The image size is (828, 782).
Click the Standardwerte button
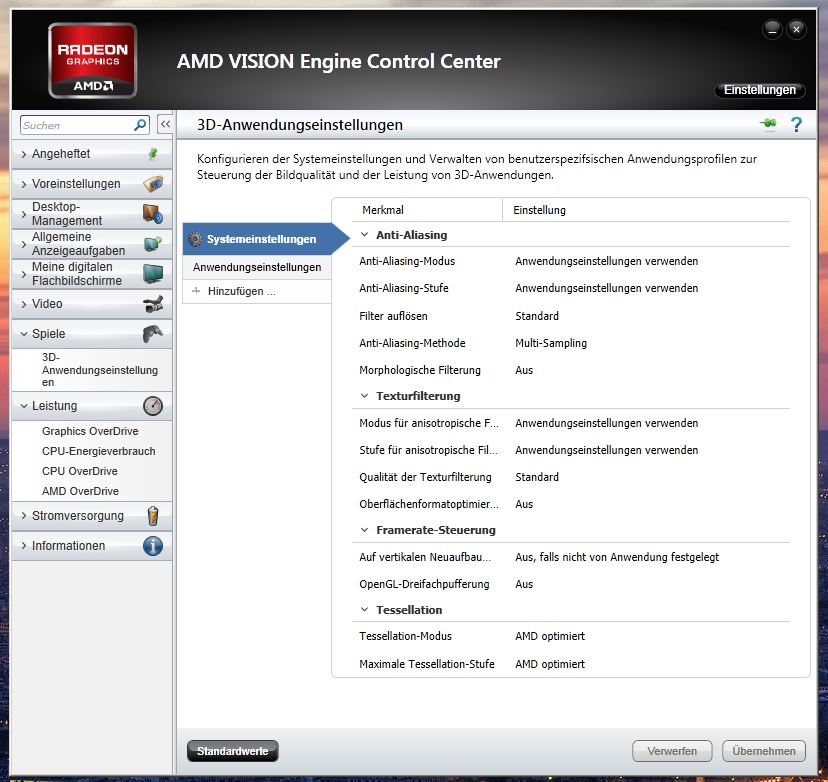coord(232,751)
